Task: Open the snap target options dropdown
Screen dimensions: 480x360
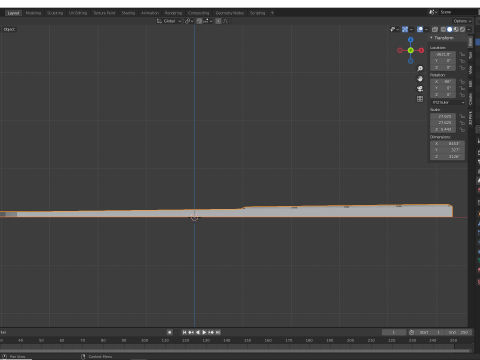Action: click(207, 21)
